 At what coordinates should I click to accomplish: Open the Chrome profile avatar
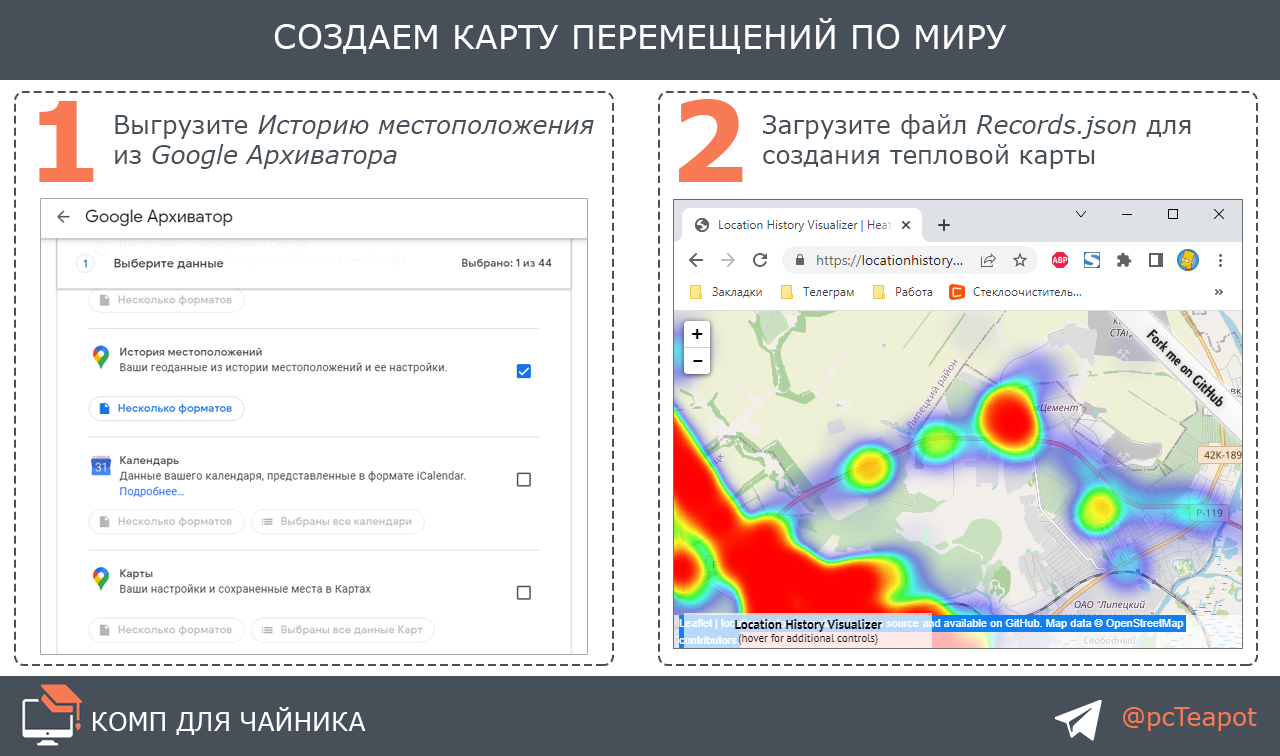[1188, 260]
